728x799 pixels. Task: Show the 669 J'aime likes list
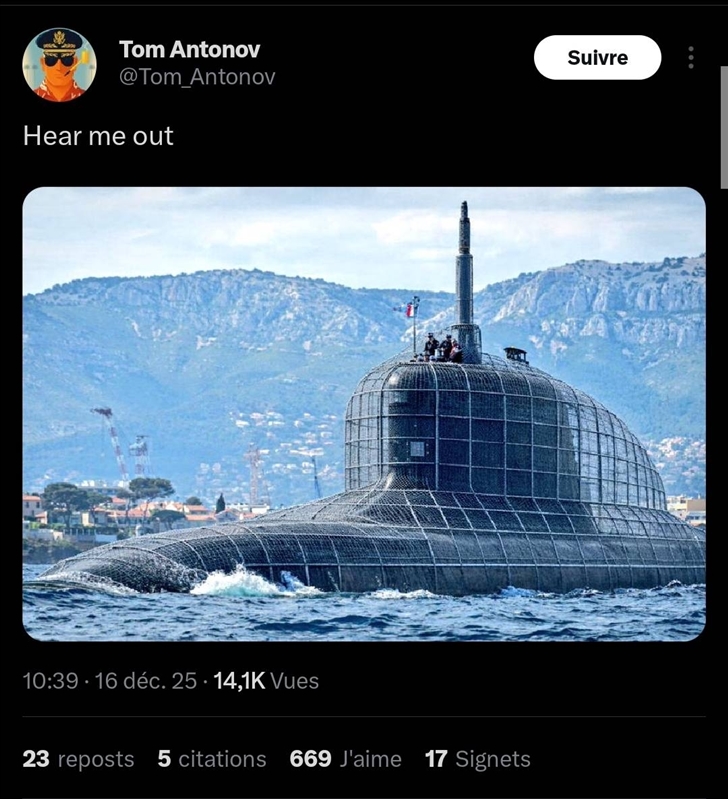point(345,759)
